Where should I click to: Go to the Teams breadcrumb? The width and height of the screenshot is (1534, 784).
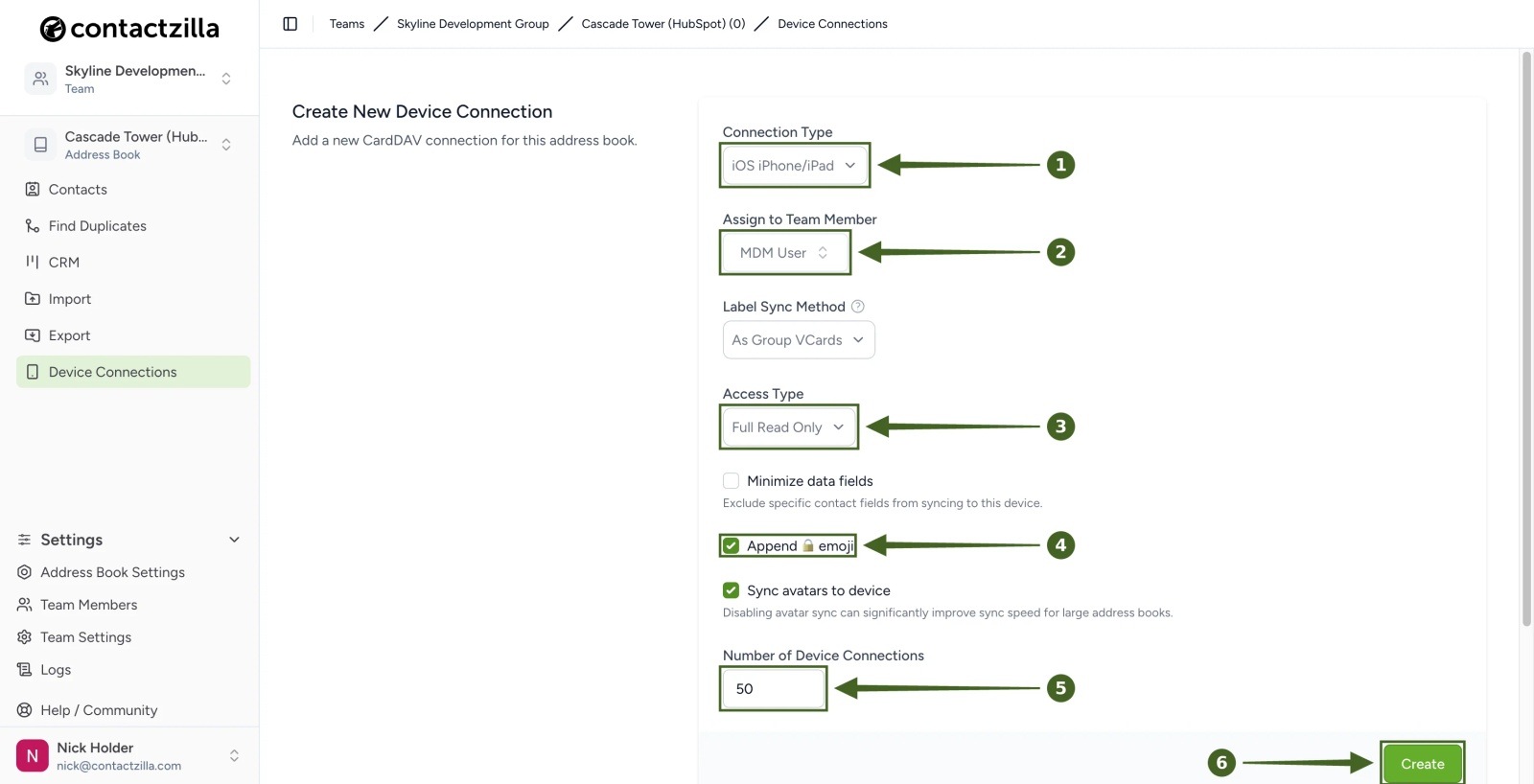click(347, 24)
